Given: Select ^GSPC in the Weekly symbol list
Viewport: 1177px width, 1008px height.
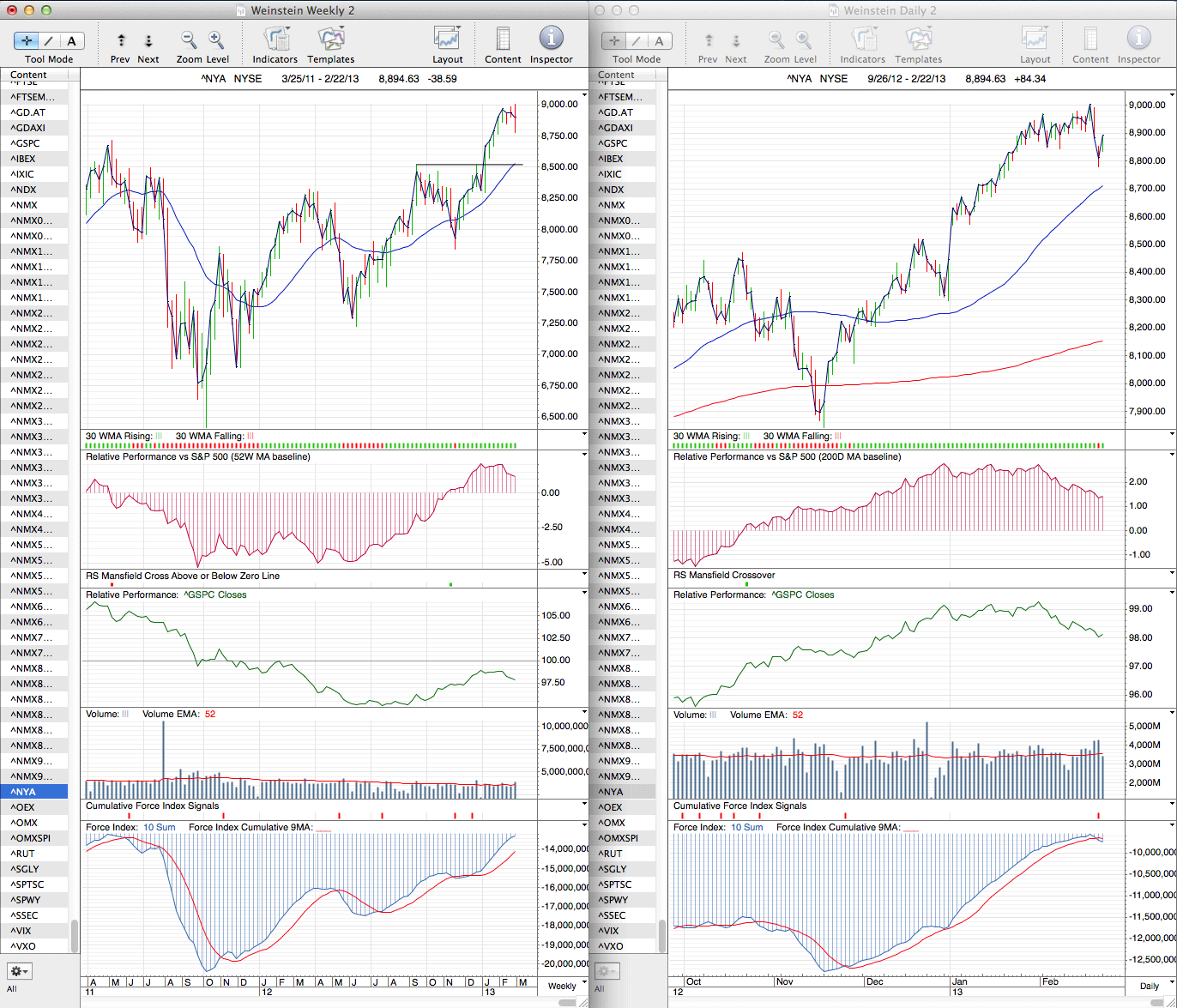Looking at the screenshot, I should tap(26, 143).
